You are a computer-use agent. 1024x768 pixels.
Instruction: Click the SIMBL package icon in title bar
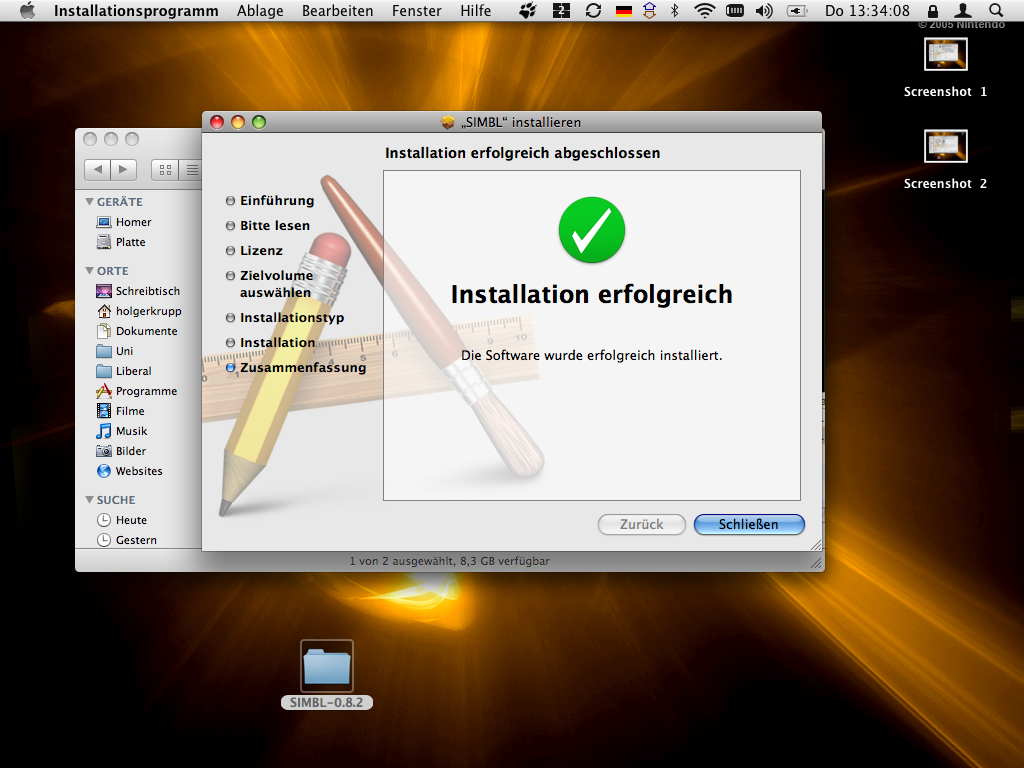click(448, 122)
